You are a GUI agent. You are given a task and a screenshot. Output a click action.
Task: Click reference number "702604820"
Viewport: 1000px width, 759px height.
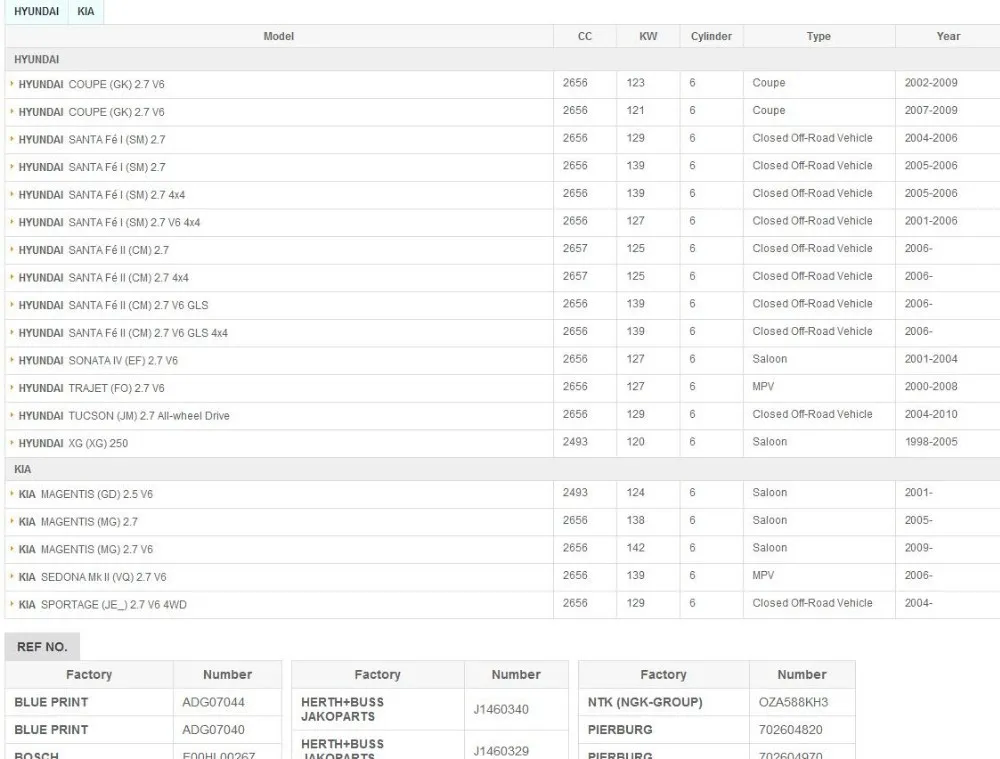(x=790, y=730)
